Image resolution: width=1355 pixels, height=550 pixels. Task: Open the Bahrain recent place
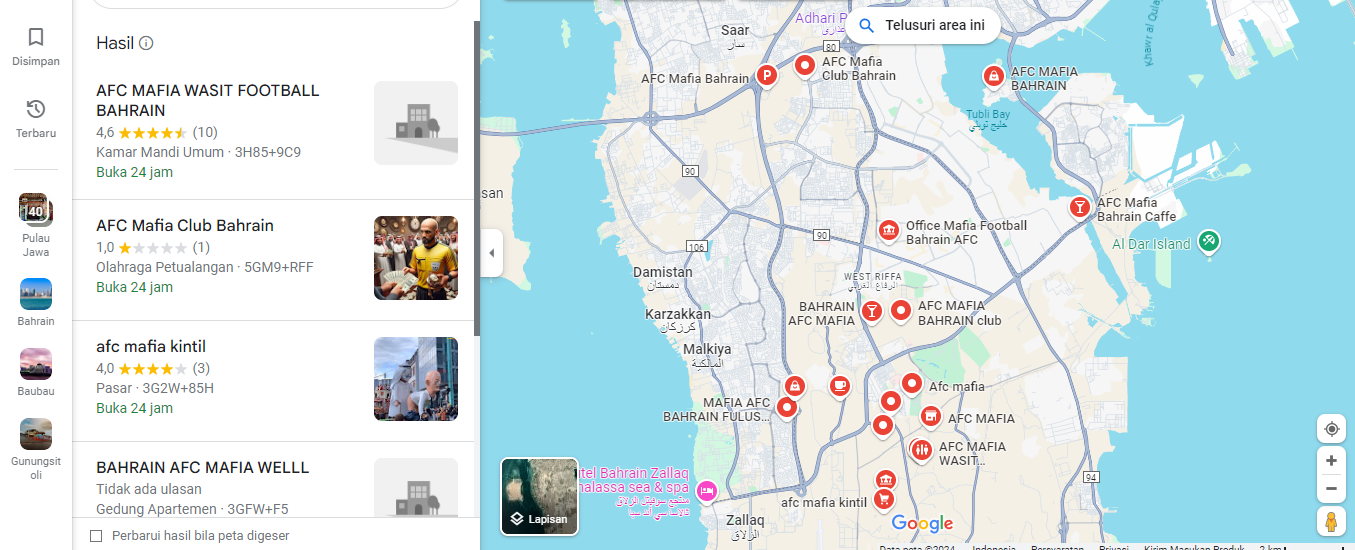click(36, 303)
